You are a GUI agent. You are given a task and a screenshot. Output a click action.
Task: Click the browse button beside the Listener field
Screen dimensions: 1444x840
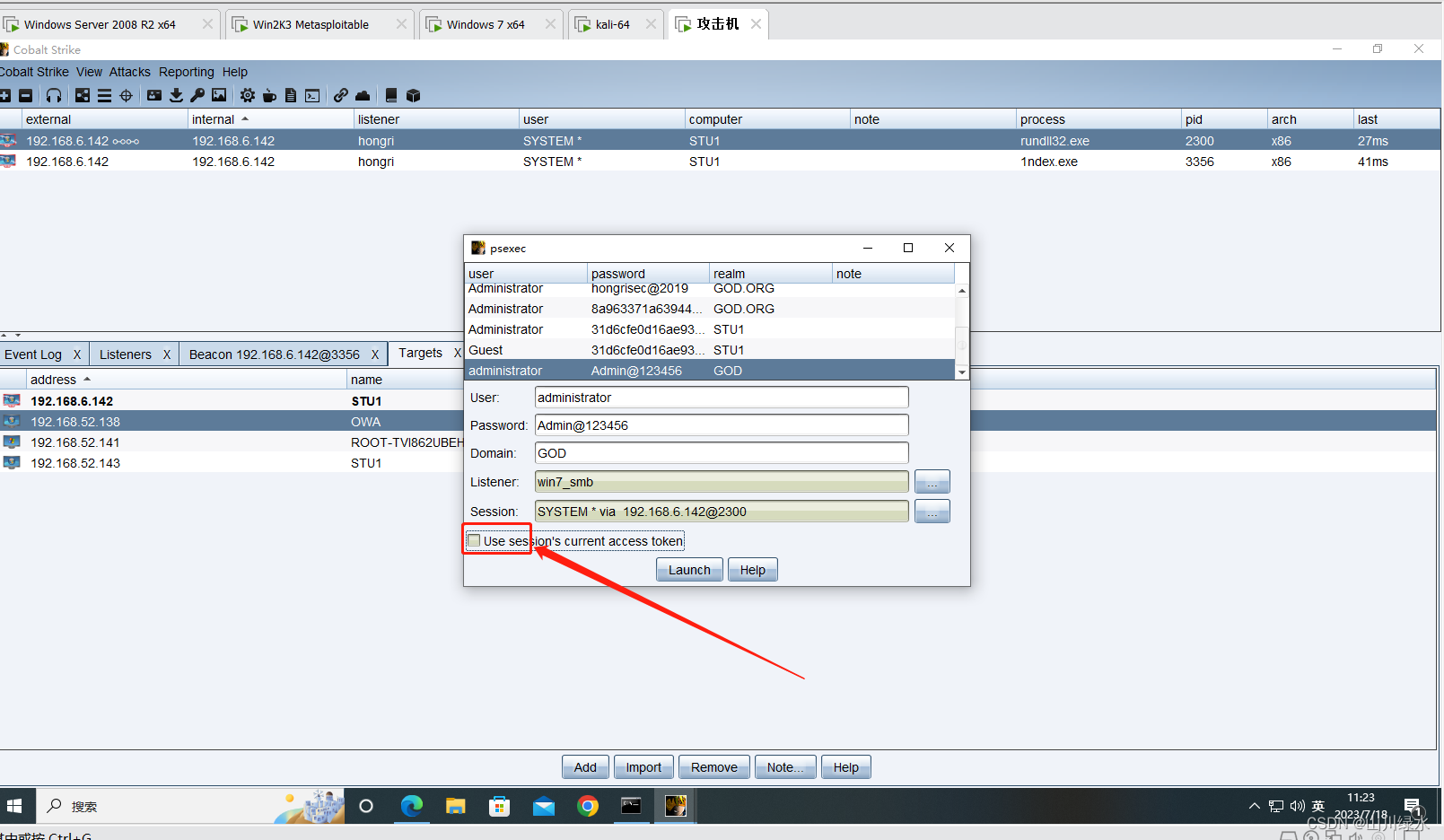click(x=932, y=482)
